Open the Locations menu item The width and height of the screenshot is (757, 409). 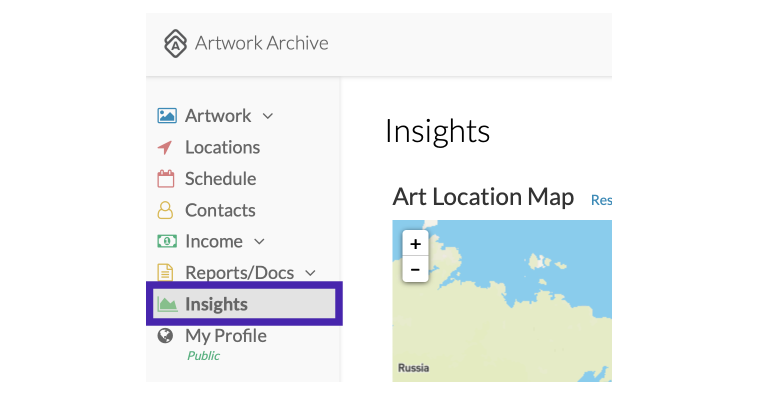click(x=223, y=147)
